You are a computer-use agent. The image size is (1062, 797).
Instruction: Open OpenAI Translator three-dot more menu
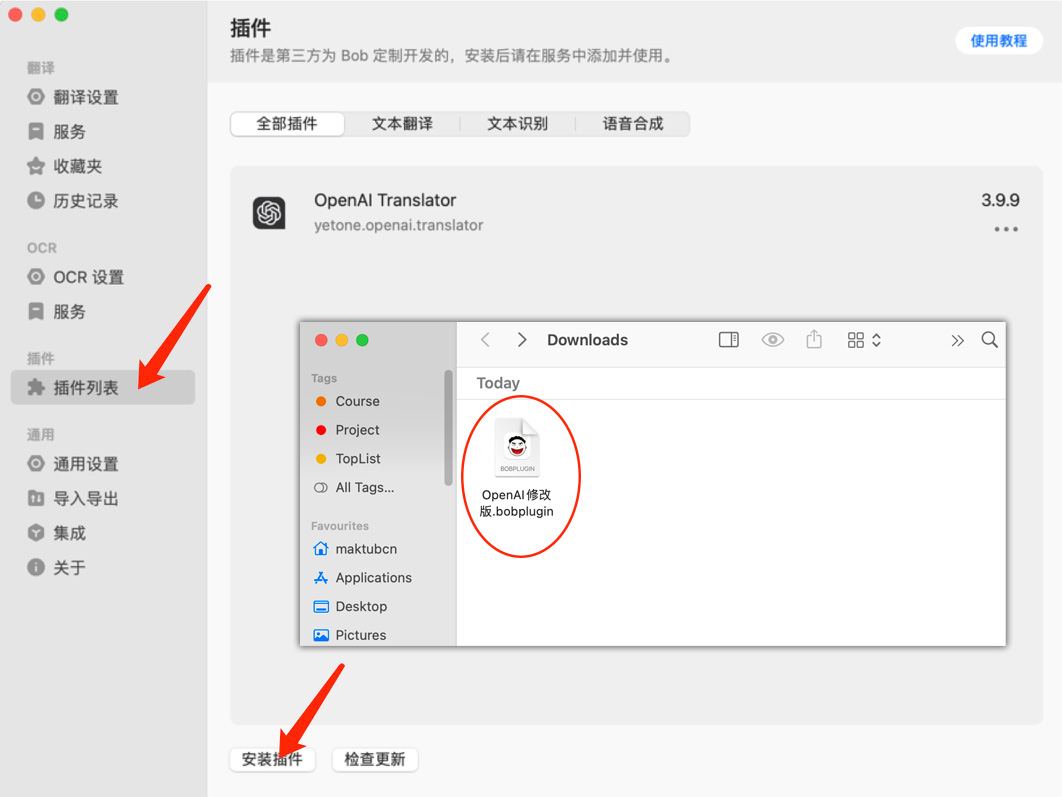click(x=1006, y=230)
